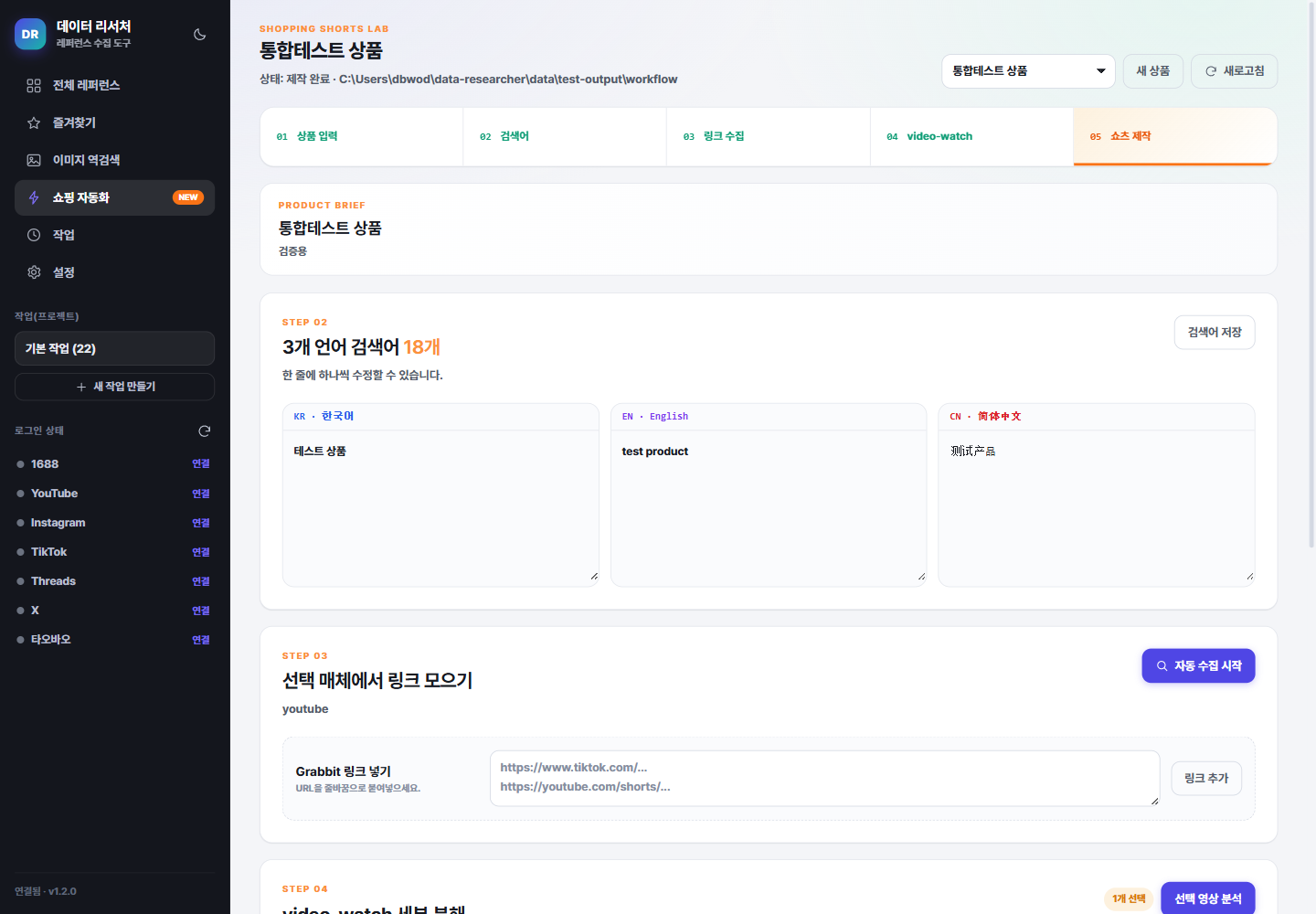
Task: Connect the YouTube account
Action: tap(201, 494)
